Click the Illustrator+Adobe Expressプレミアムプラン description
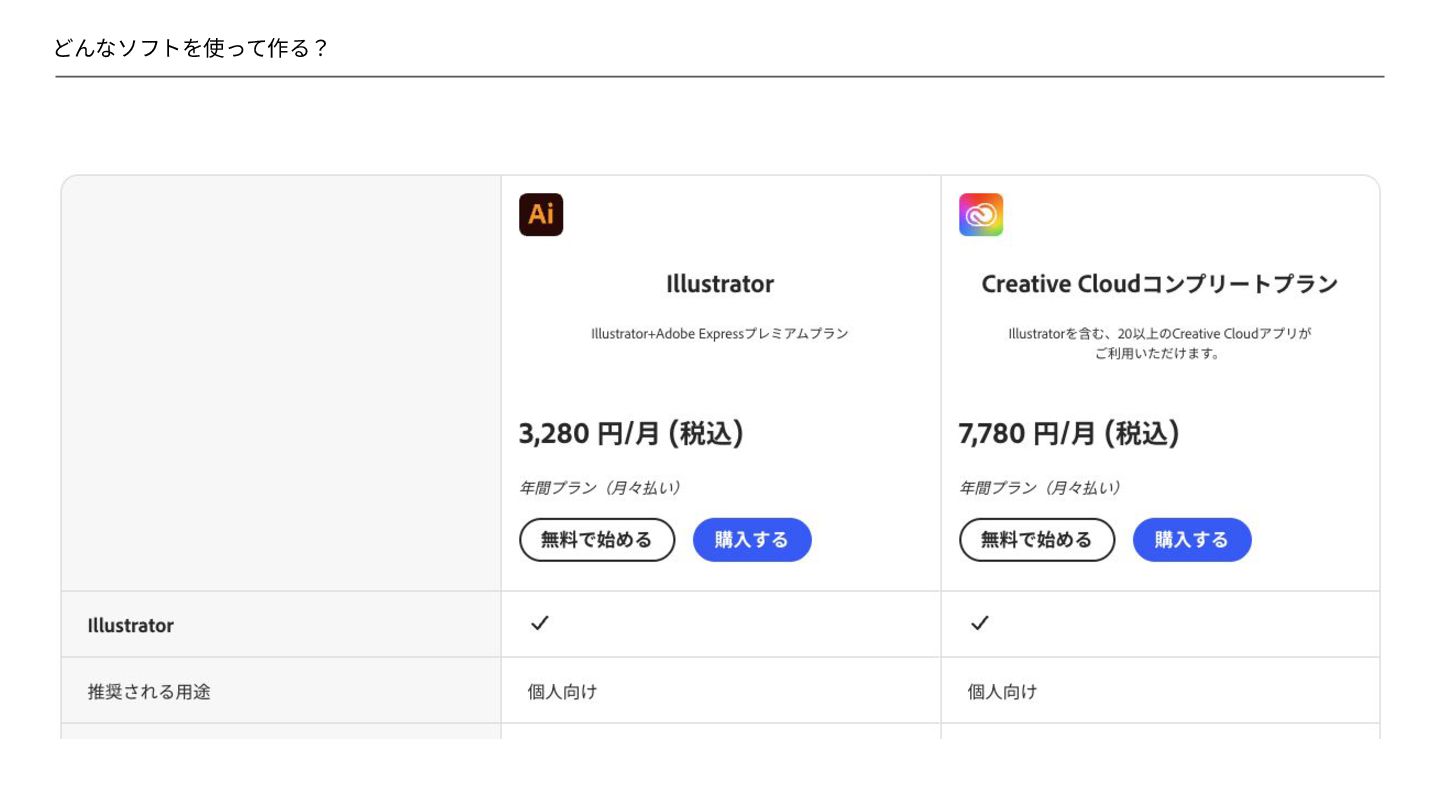The width and height of the screenshot is (1440, 810). tap(720, 334)
